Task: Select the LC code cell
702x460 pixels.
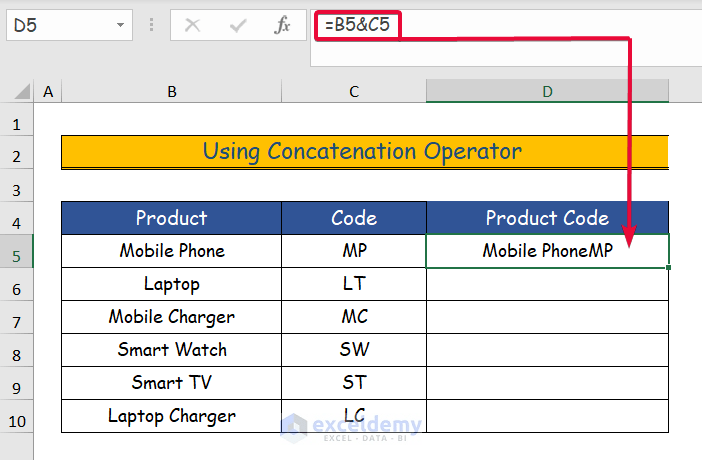Action: click(354, 416)
